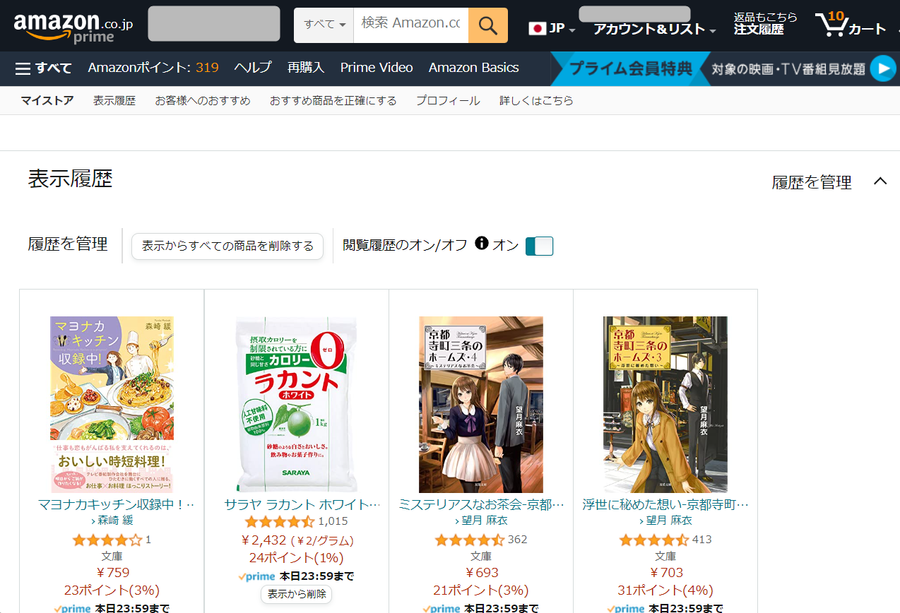Open the 詳しくはこちら tab
Viewport: 900px width, 613px height.
[x=536, y=100]
